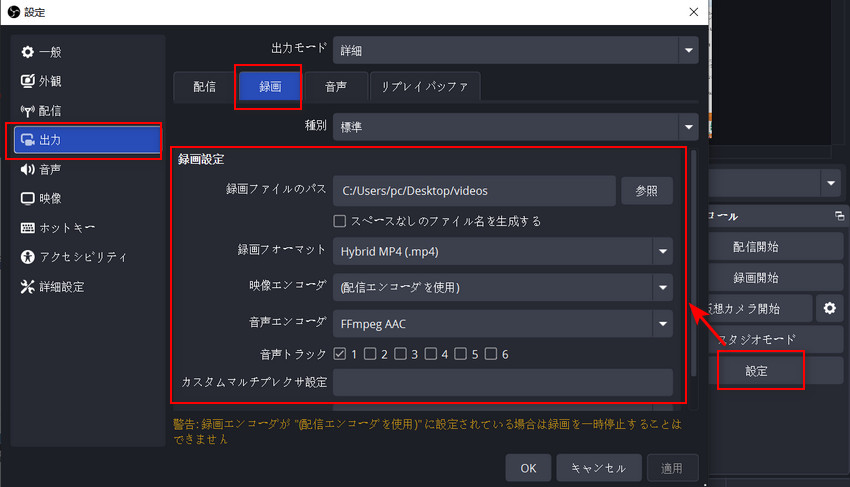Click 配信開始 in main window

tap(776, 247)
